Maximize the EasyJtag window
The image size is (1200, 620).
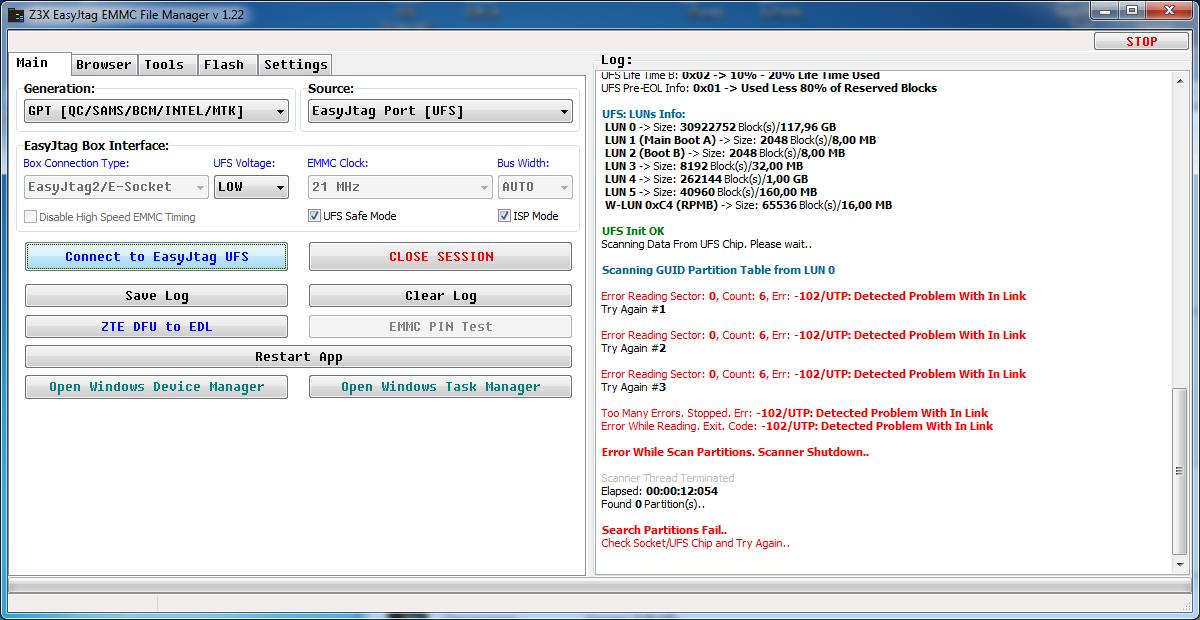1131,11
